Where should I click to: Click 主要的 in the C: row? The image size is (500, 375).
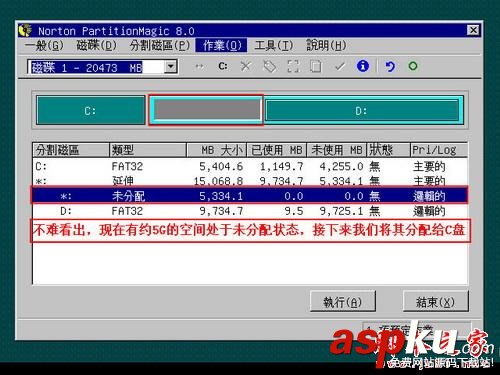point(429,166)
